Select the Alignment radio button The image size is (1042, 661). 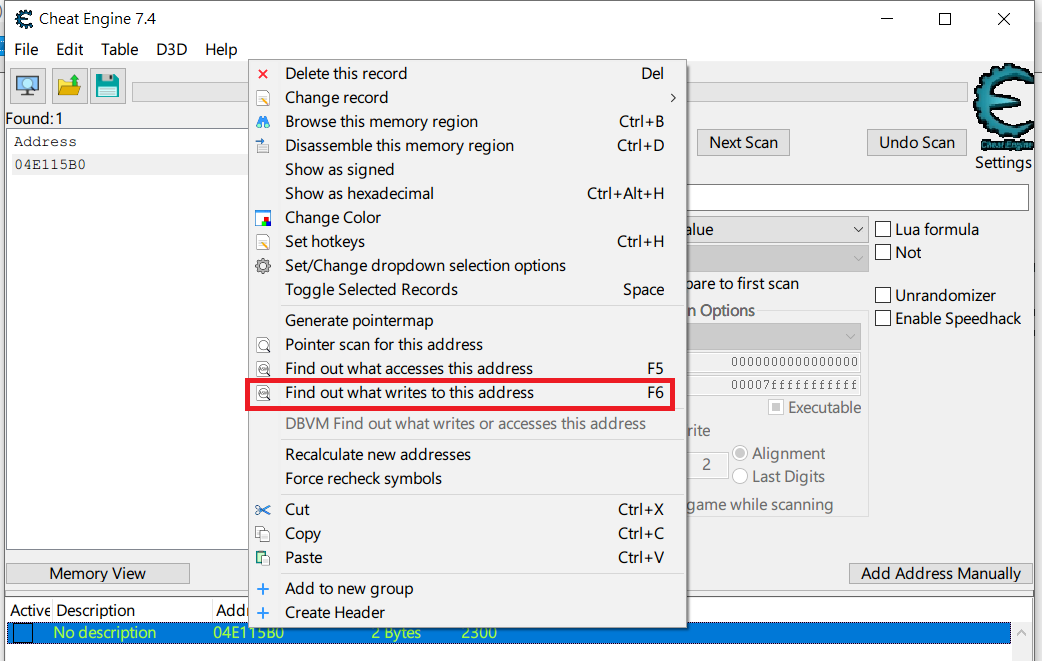click(x=740, y=453)
